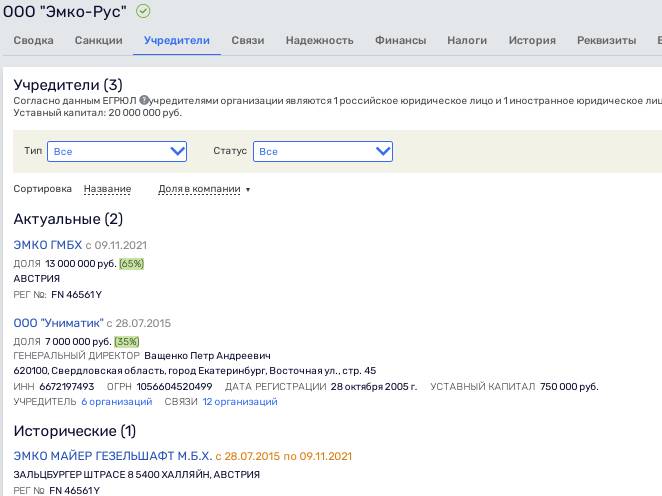Click the АВСТРИЯ country label
This screenshot has width=662, height=496.
point(37,279)
